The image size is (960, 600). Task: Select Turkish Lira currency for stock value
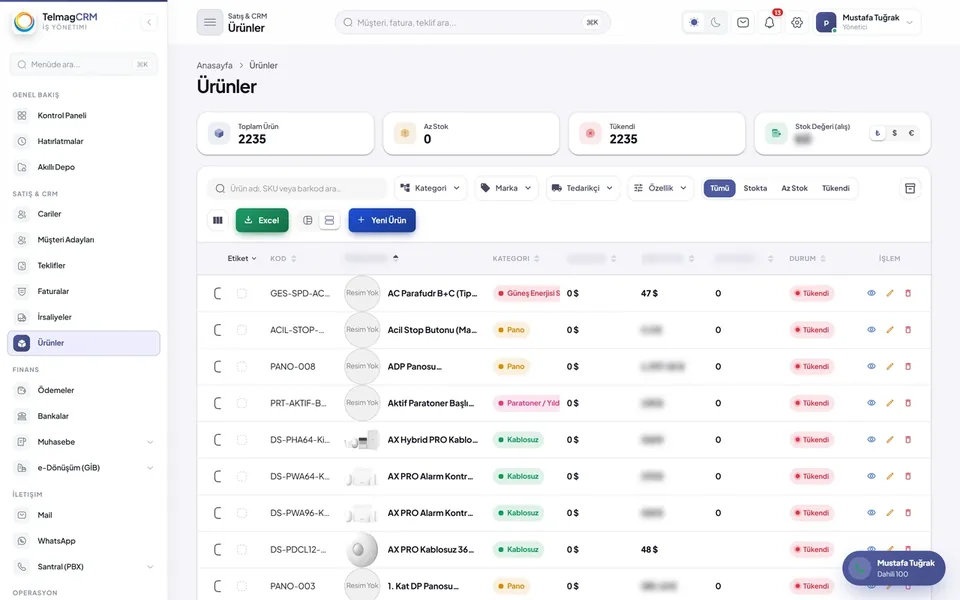(877, 133)
